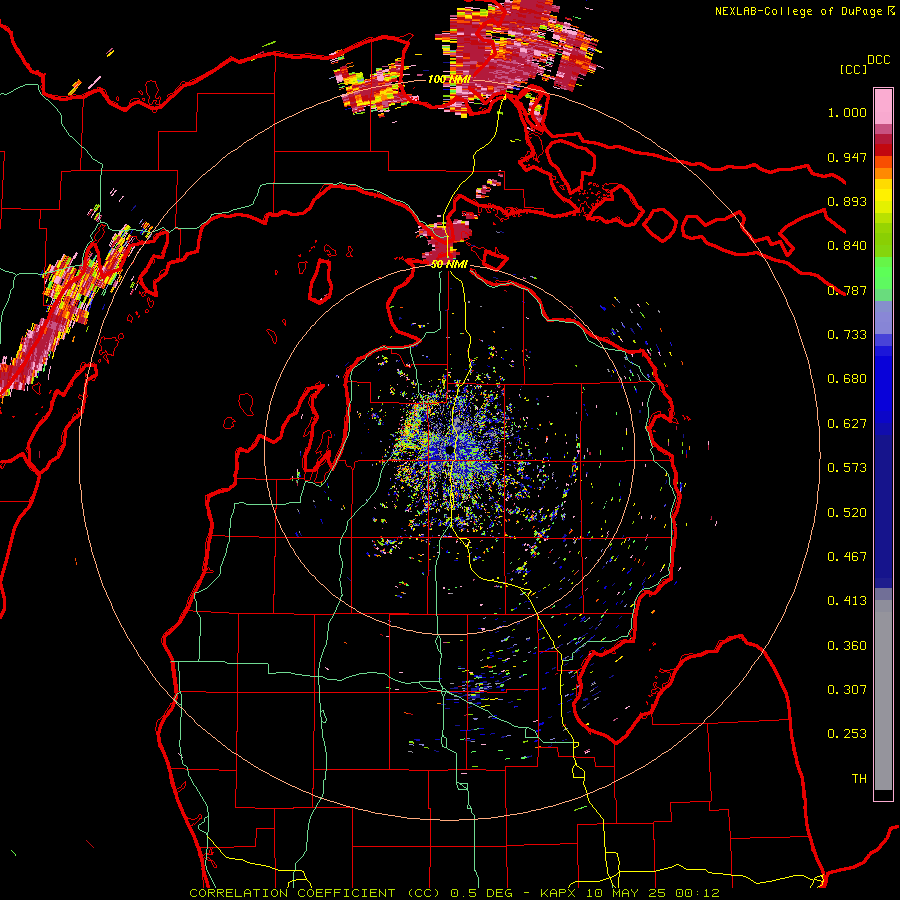Select the 0.947 legend value

(x=847, y=157)
